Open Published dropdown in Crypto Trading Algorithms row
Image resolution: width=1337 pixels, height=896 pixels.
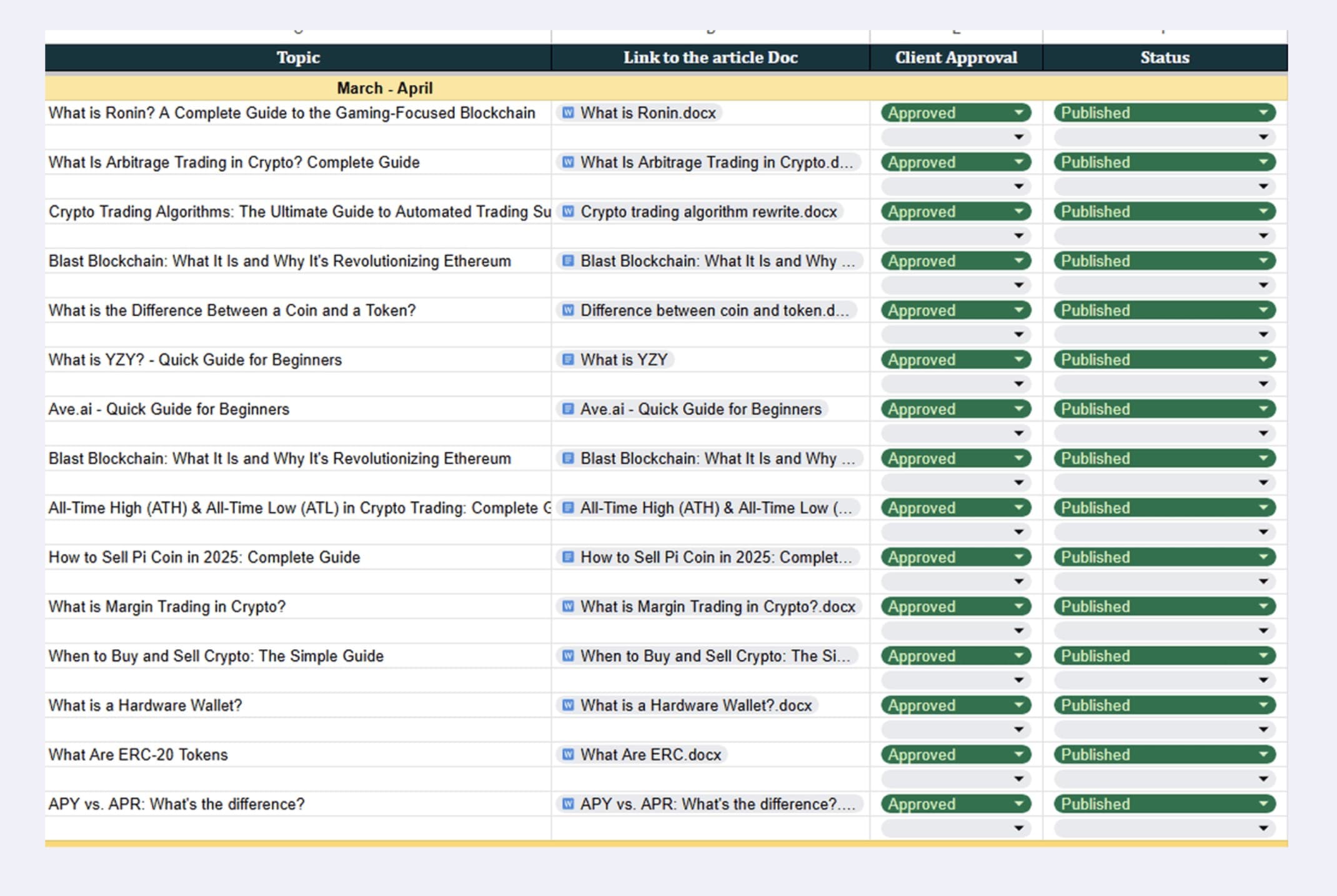pyautogui.click(x=1165, y=212)
